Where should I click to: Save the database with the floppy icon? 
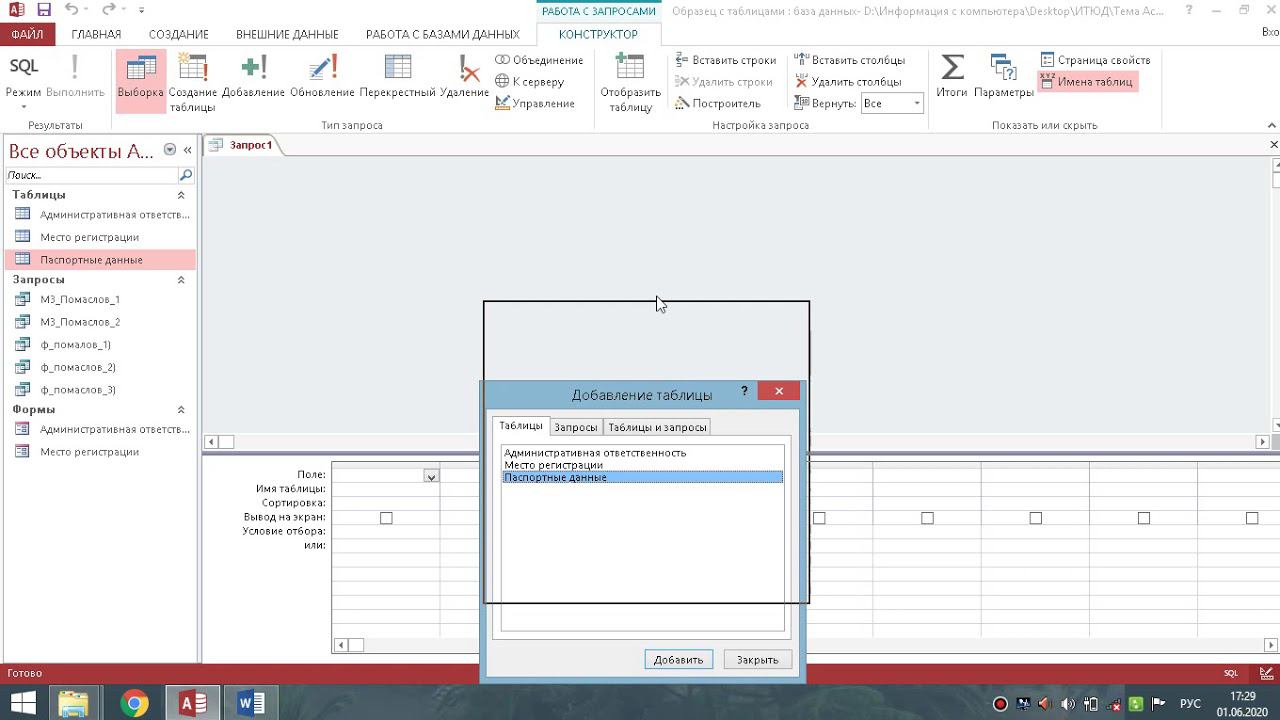(x=44, y=10)
